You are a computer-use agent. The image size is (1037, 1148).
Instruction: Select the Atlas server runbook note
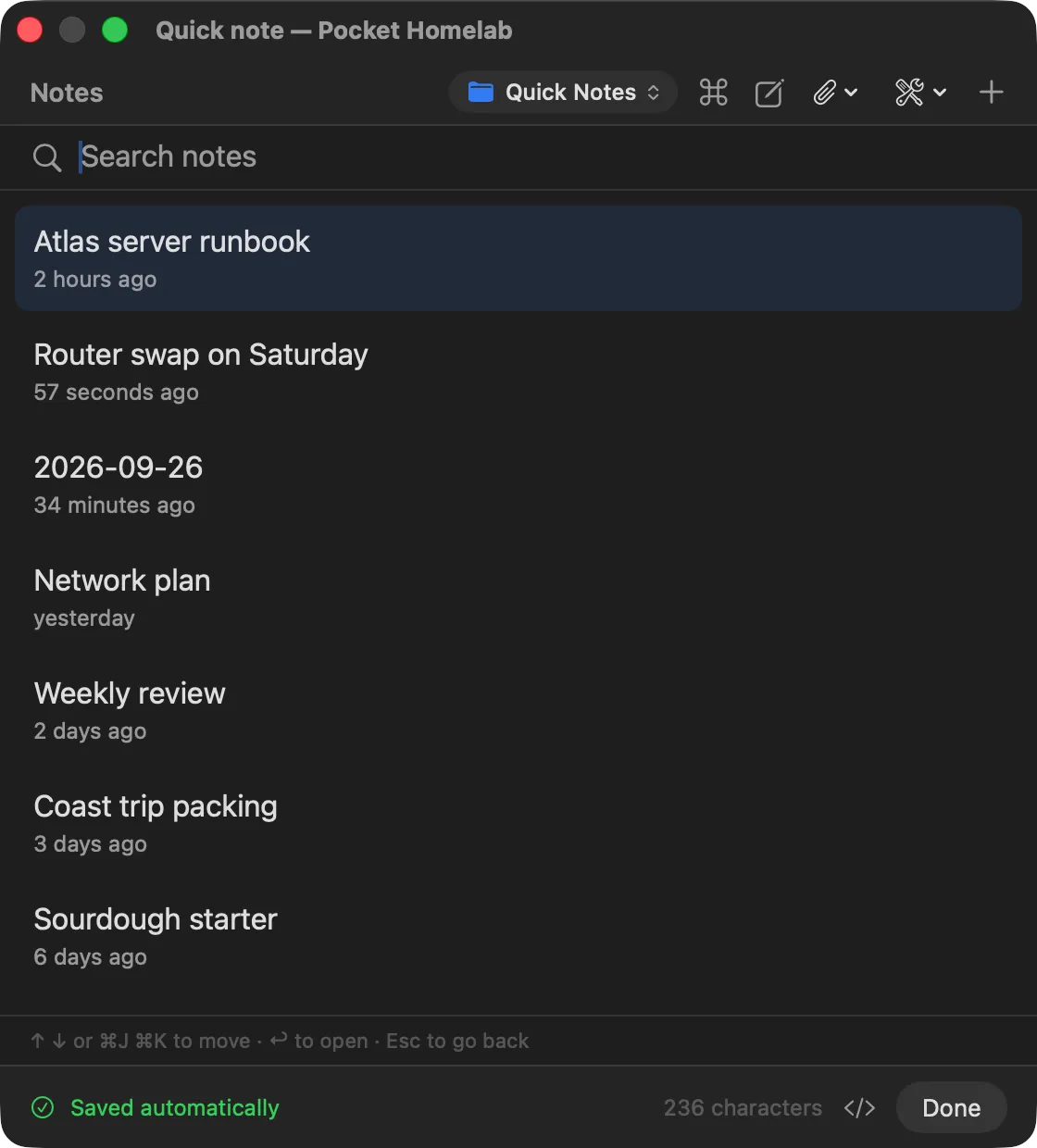518,258
